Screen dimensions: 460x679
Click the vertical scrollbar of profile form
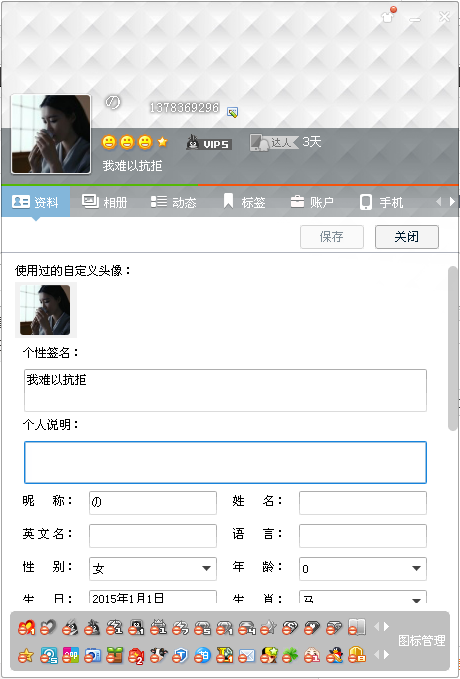[453, 349]
